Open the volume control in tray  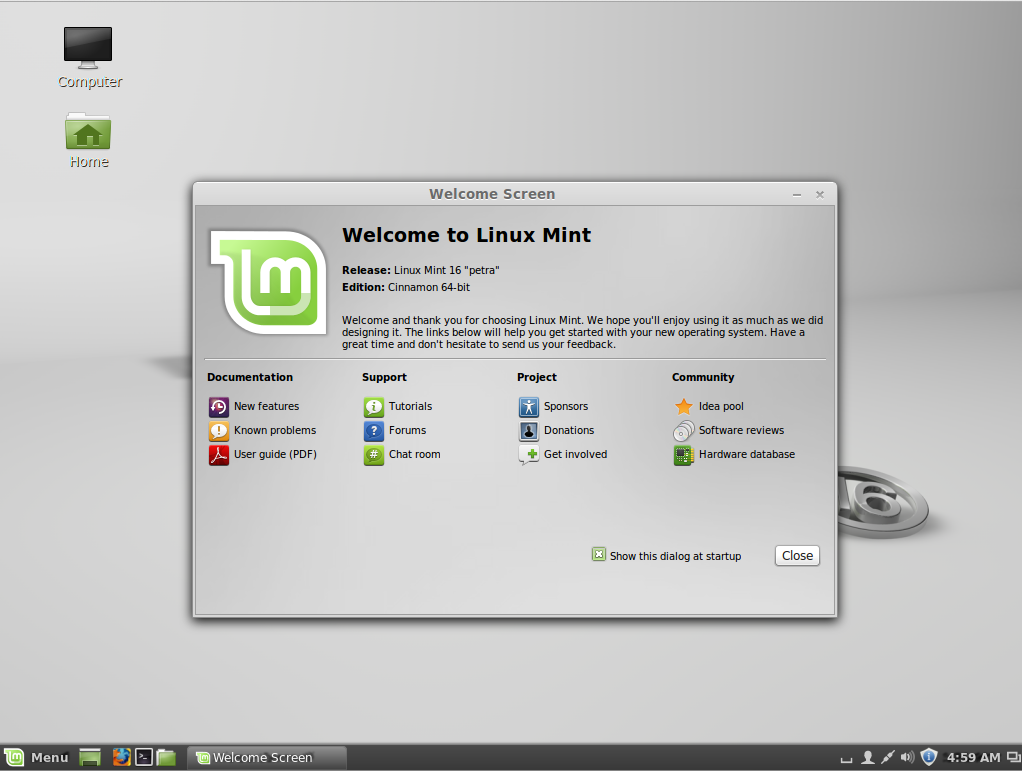point(907,757)
